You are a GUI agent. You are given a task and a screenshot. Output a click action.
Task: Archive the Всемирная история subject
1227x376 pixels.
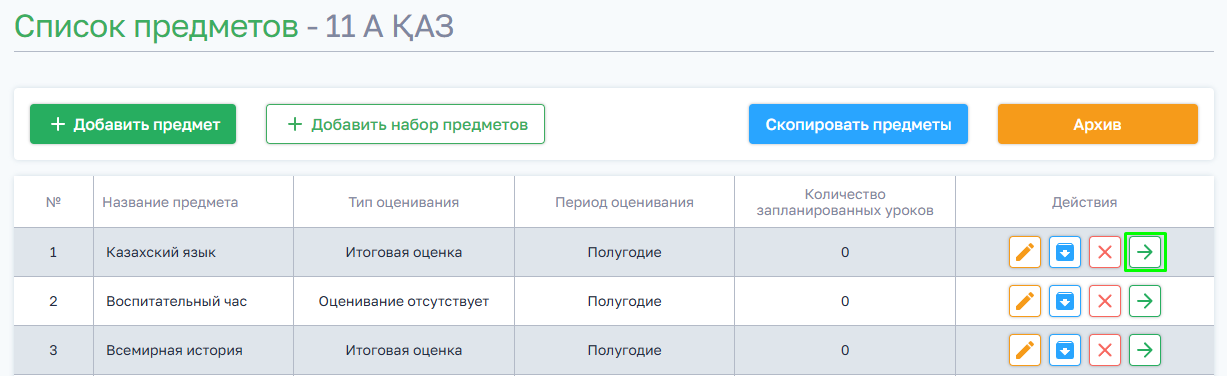click(1065, 350)
